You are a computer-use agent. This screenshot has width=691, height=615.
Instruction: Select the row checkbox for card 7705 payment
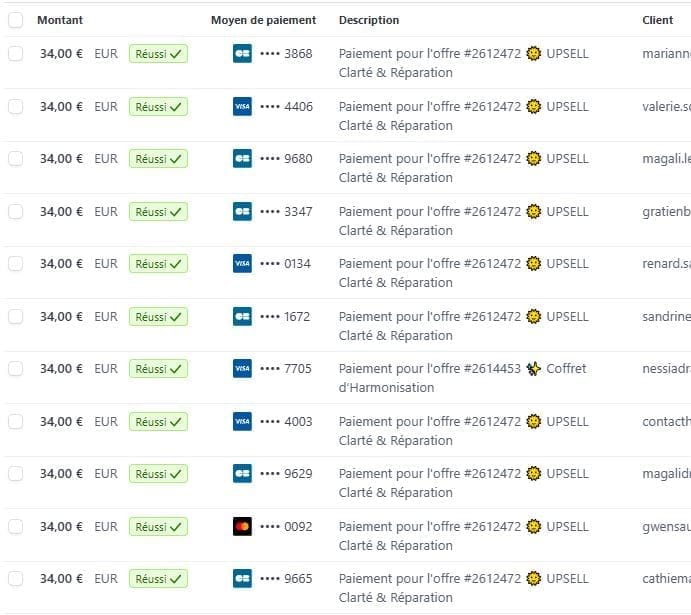click(x=15, y=369)
